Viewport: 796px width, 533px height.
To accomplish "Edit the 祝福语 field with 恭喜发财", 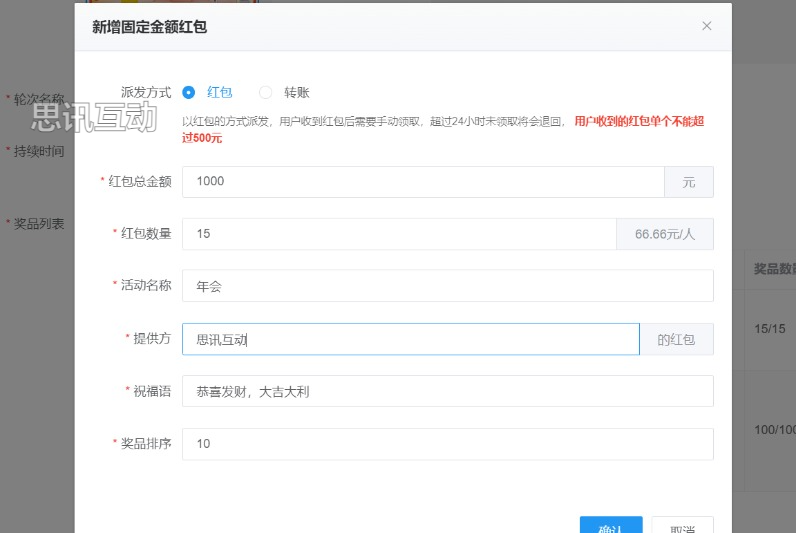I will coord(447,391).
